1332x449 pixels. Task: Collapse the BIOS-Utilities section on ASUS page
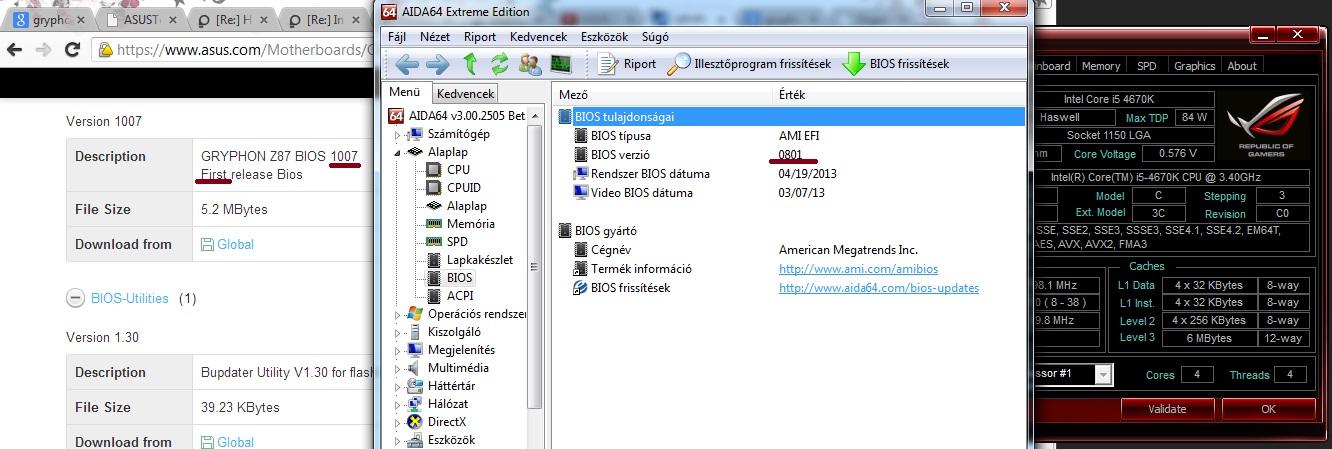[75, 298]
